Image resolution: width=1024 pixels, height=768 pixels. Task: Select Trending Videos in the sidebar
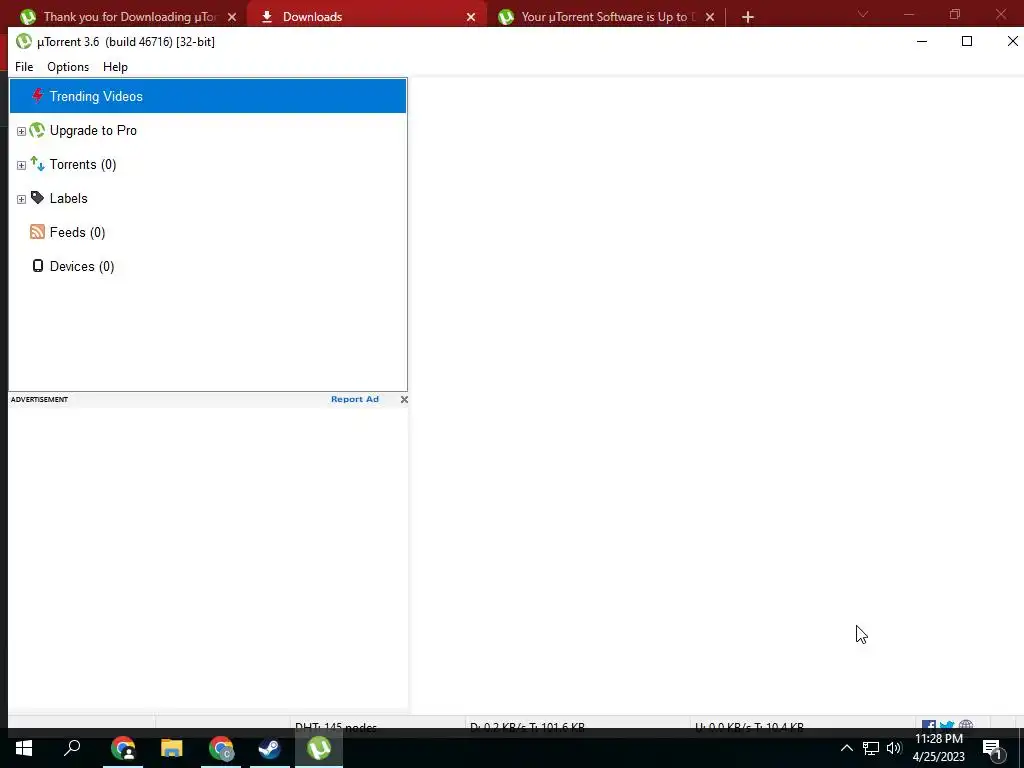tap(208, 96)
